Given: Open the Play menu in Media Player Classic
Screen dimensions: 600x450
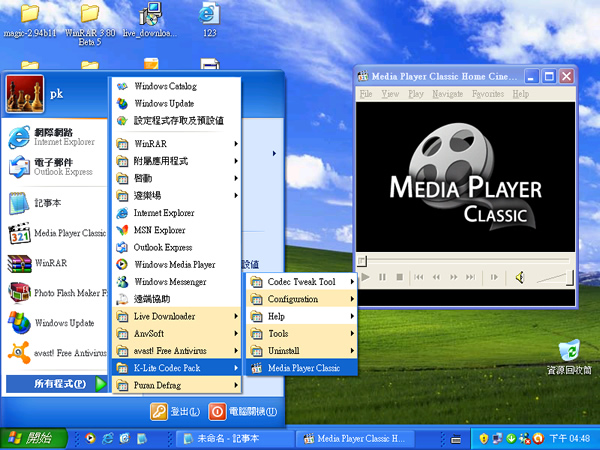Looking at the screenshot, I should point(416,94).
